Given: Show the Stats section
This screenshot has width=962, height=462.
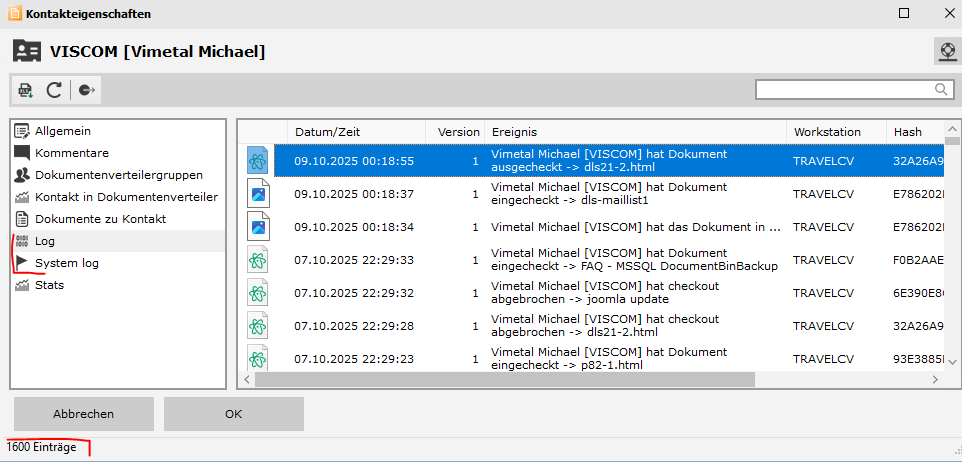Looking at the screenshot, I should [49, 285].
